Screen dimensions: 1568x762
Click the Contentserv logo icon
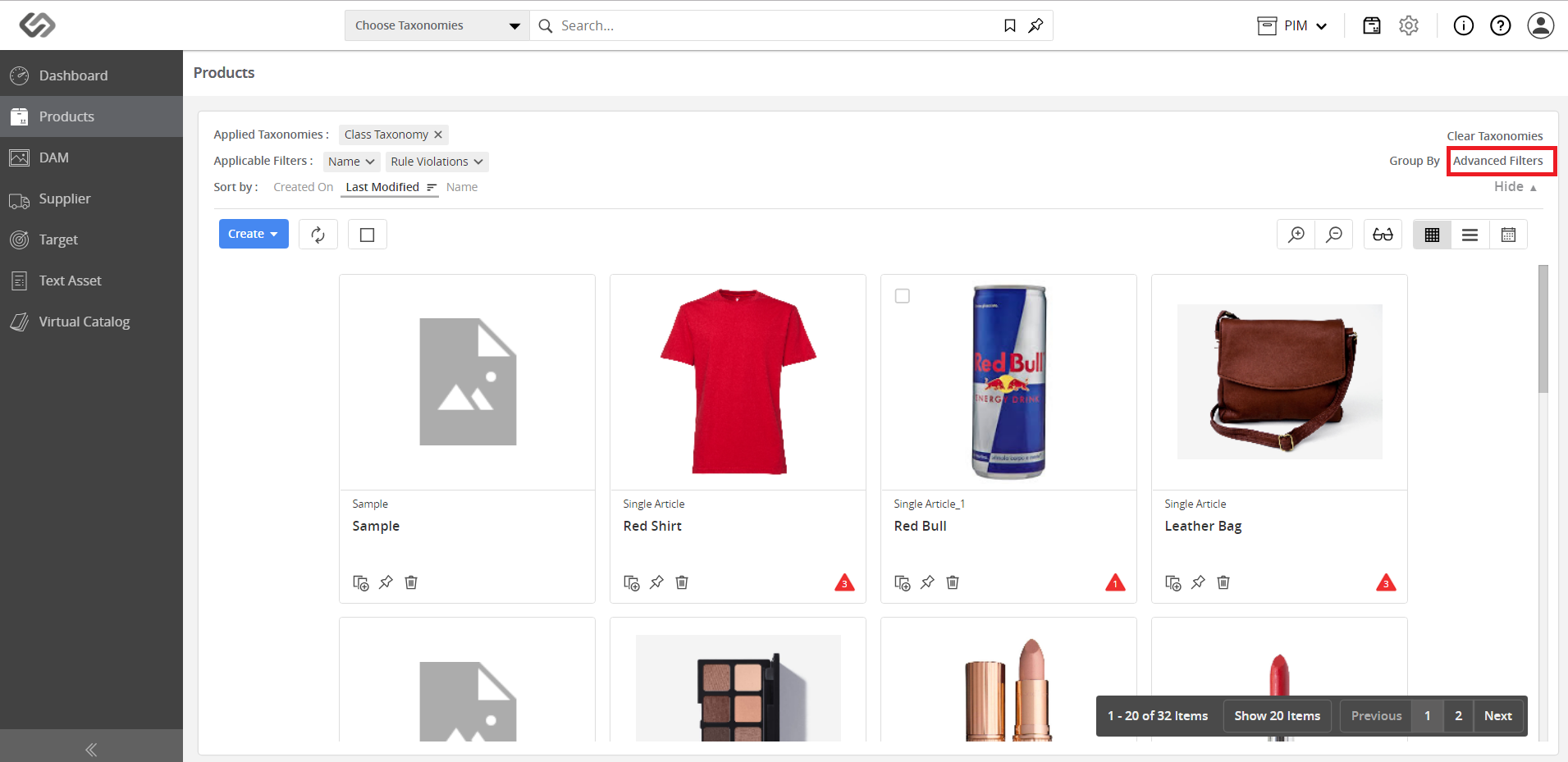click(37, 25)
